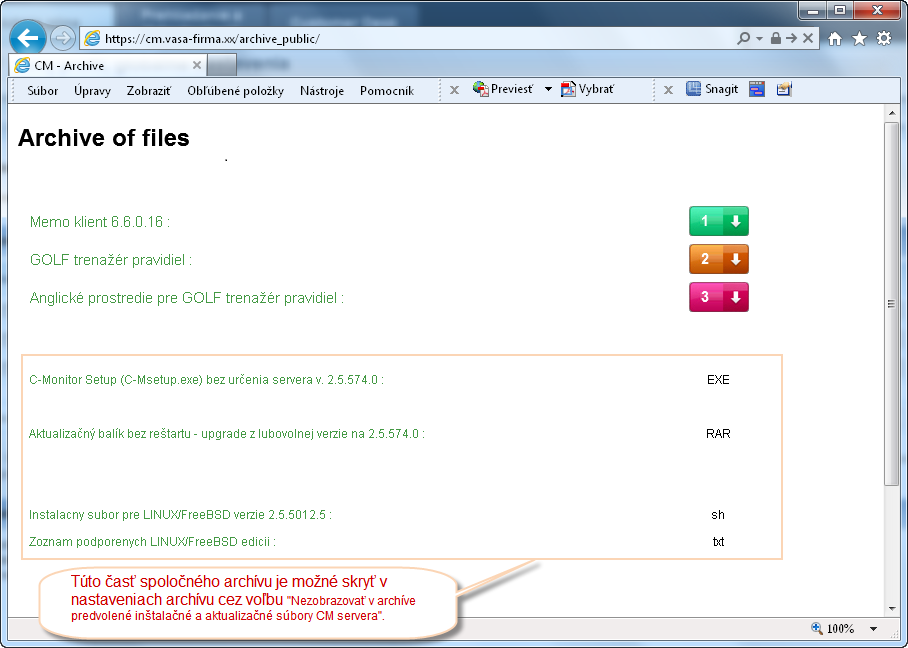Click the zoom magnifier icon in status bar
This screenshot has height=648, width=908.
point(817,628)
